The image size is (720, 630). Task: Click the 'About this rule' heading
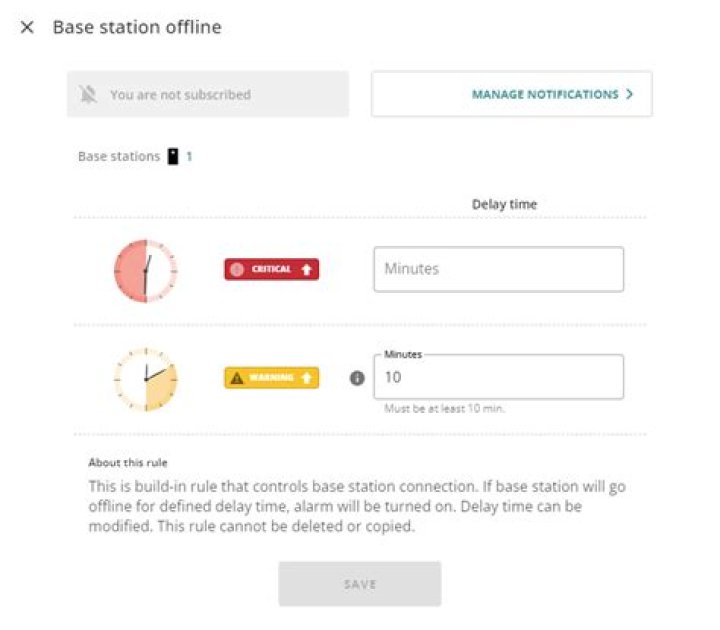(x=128, y=463)
